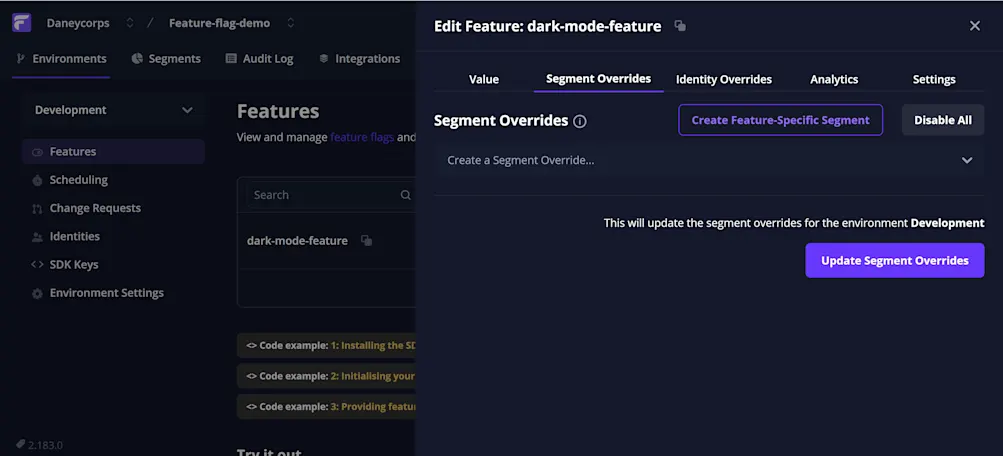This screenshot has width=1003, height=456.
Task: Open the Create a Segment Override dropdown
Action: coord(709,161)
